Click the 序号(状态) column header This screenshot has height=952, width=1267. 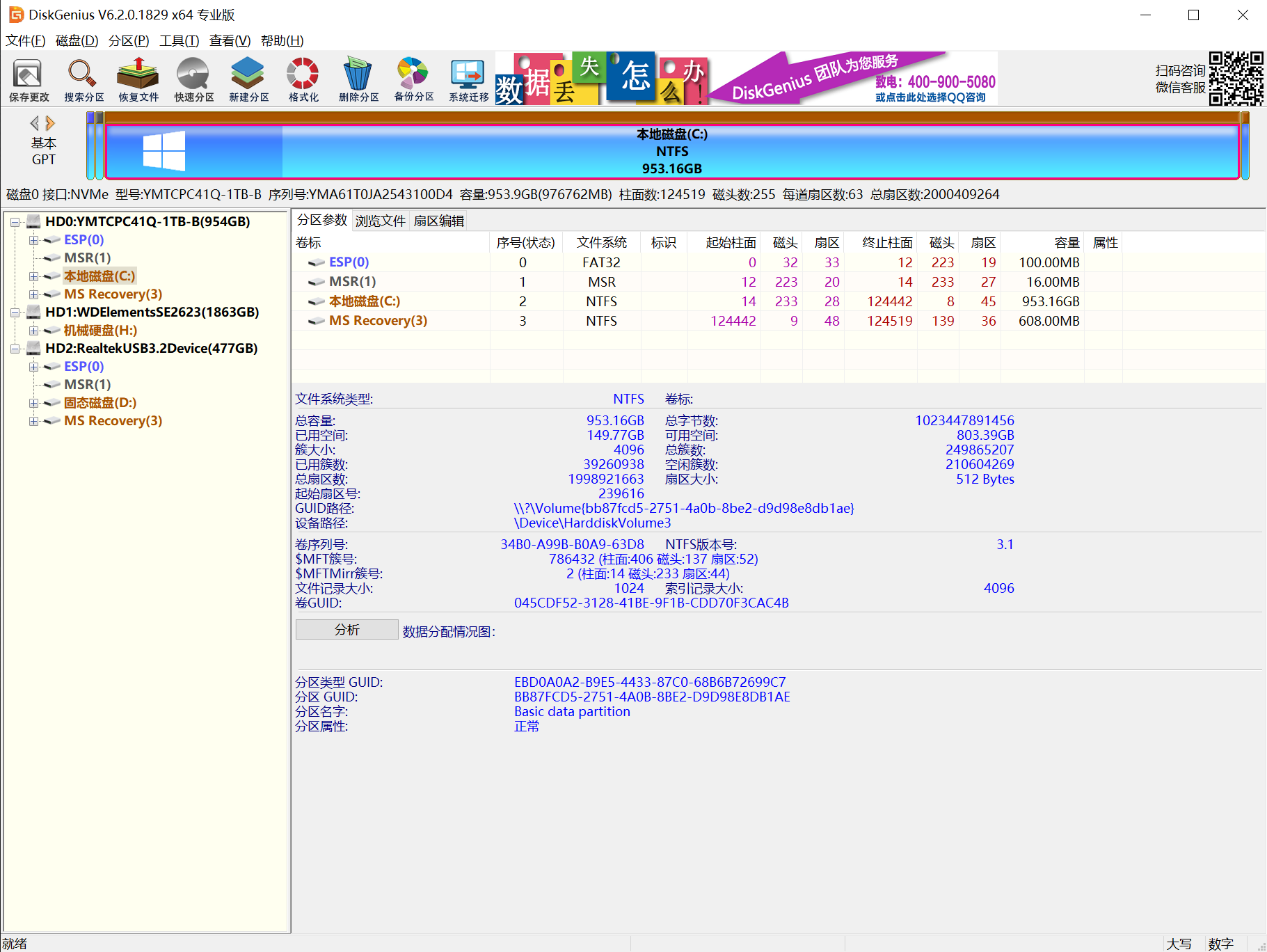click(526, 243)
